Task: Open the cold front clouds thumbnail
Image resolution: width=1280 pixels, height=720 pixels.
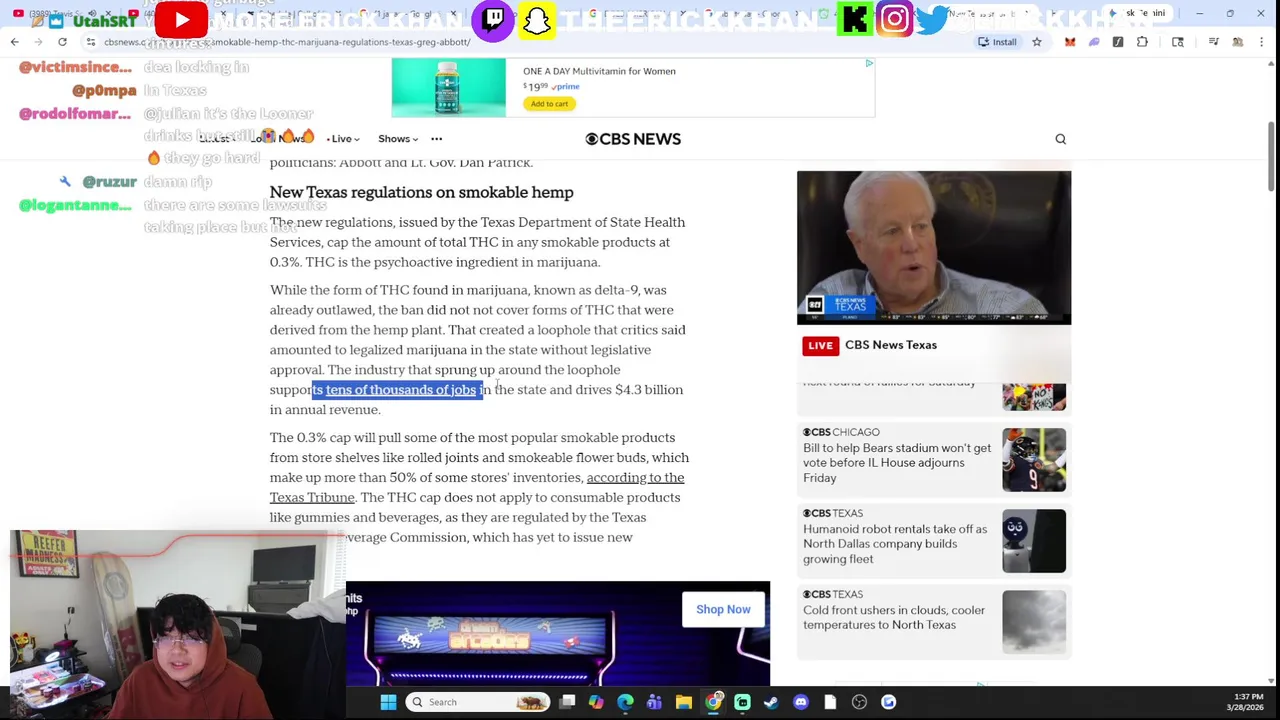Action: click(1034, 622)
